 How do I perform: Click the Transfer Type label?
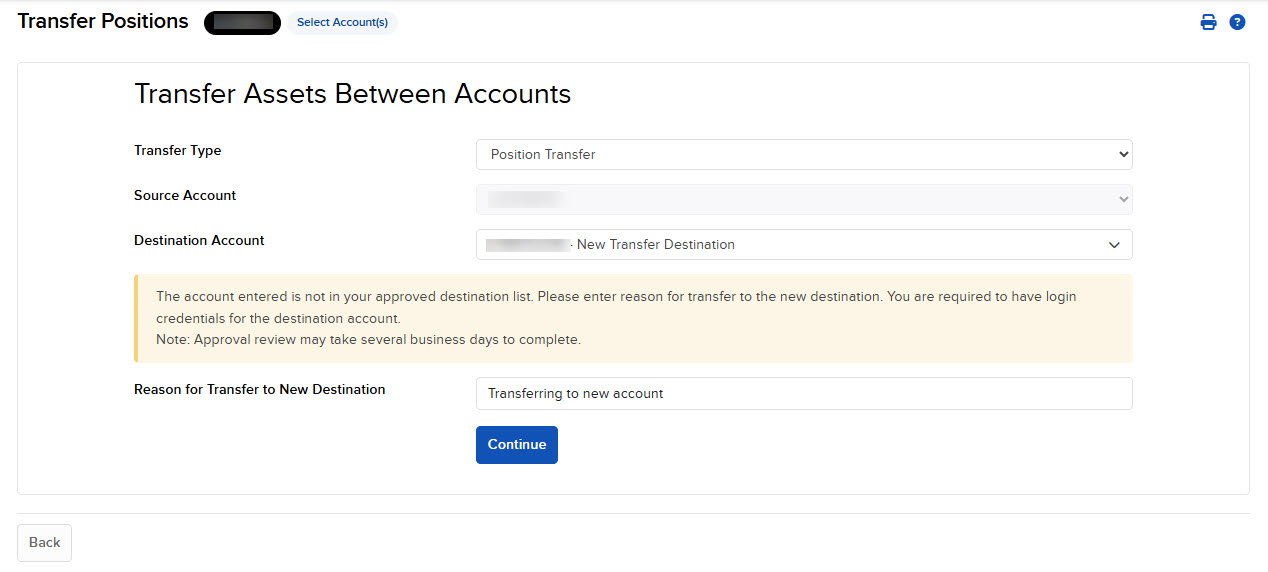point(178,151)
